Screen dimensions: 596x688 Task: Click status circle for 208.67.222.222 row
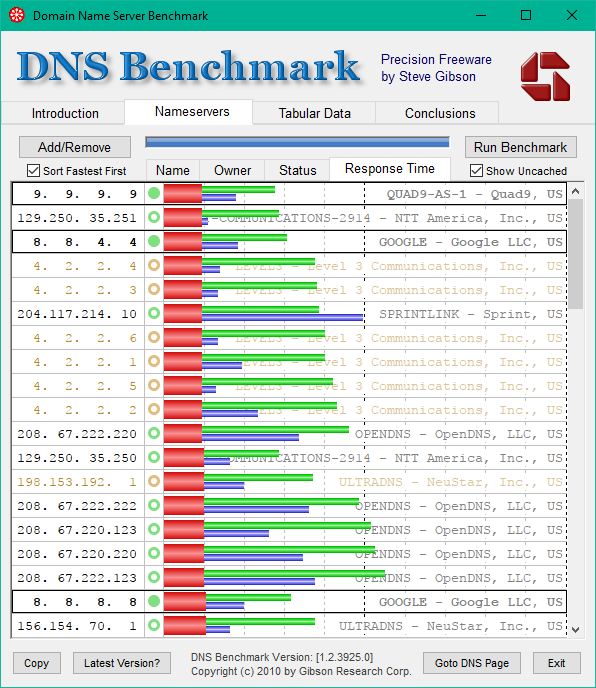pyautogui.click(x=154, y=505)
